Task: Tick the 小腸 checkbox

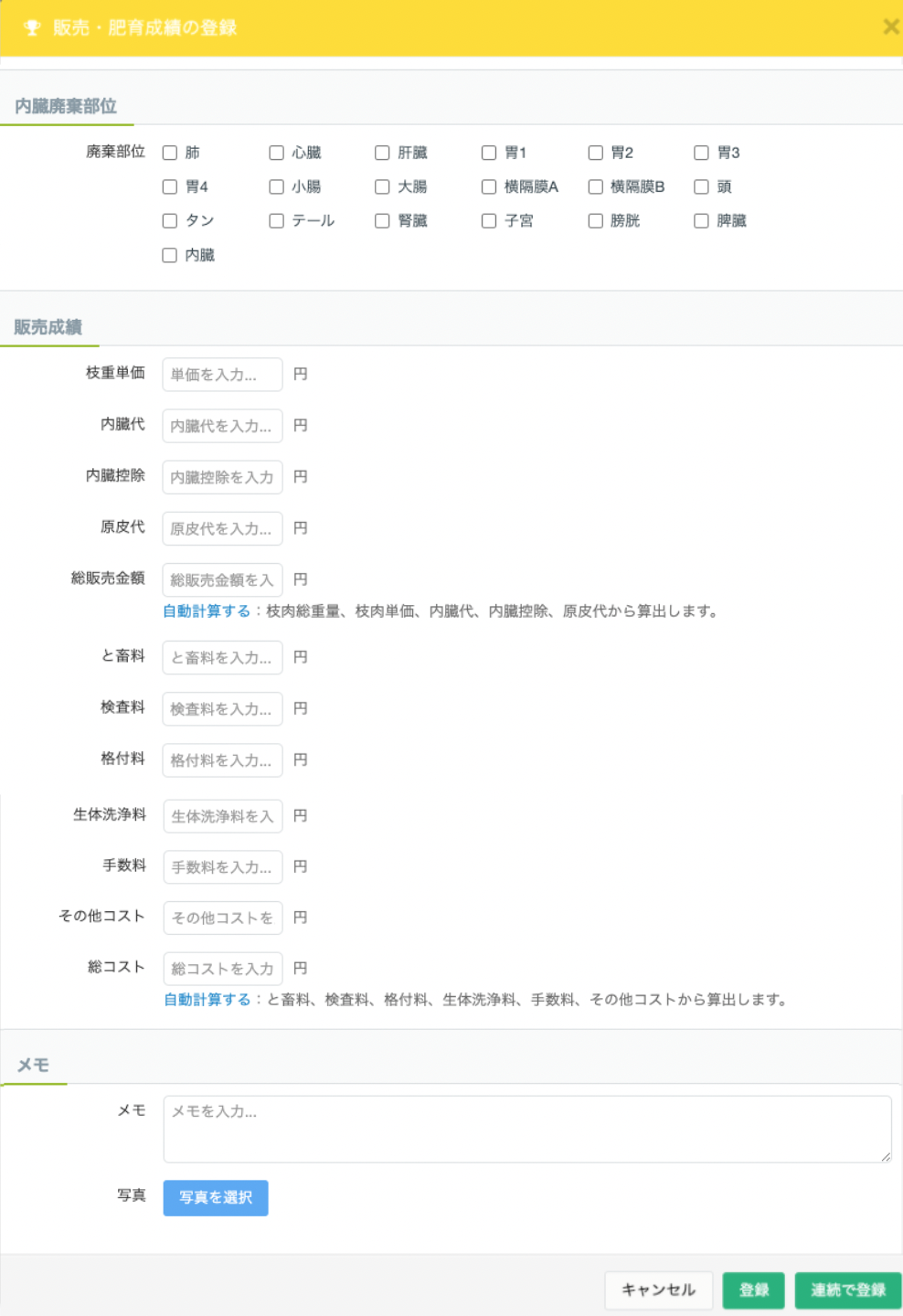Action: [276, 186]
